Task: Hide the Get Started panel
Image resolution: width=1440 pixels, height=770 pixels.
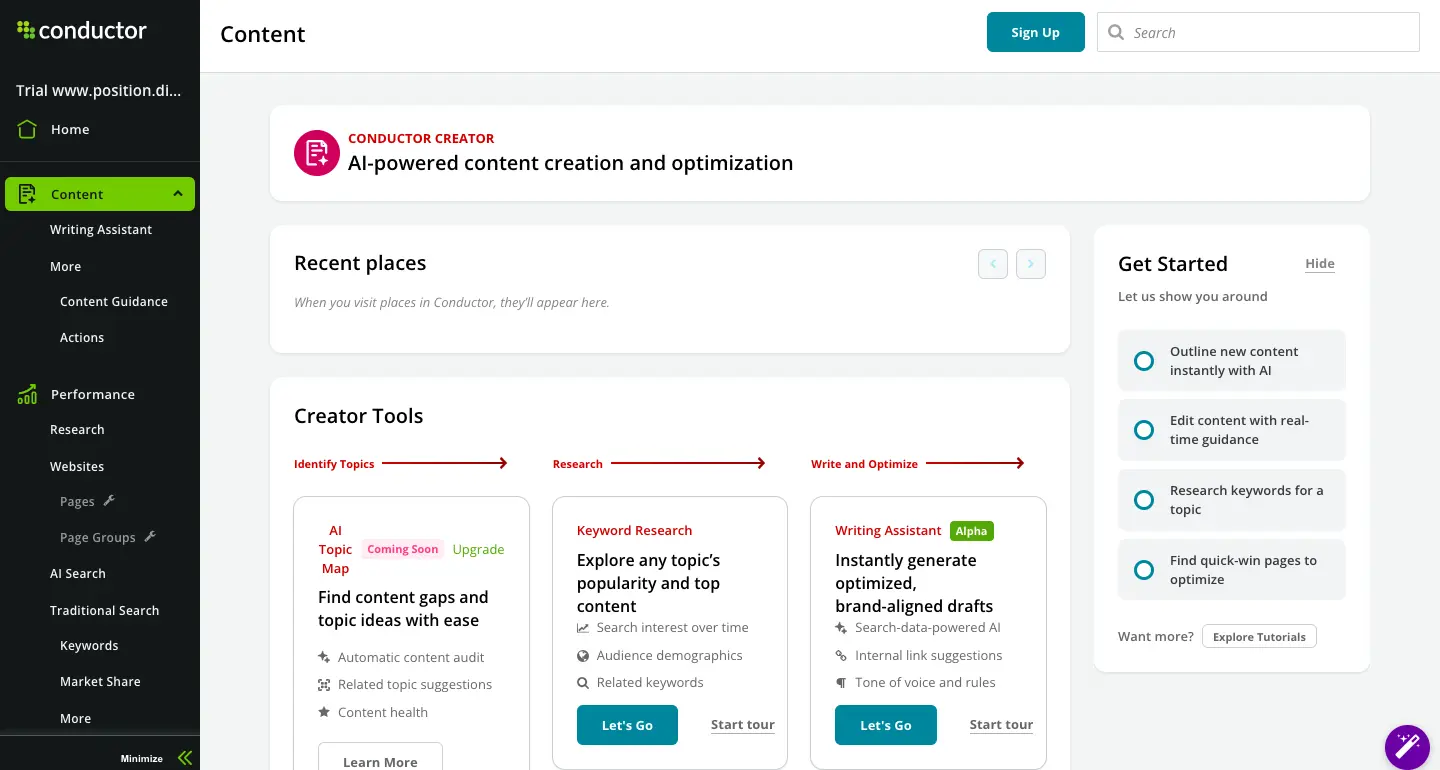Action: (x=1320, y=264)
